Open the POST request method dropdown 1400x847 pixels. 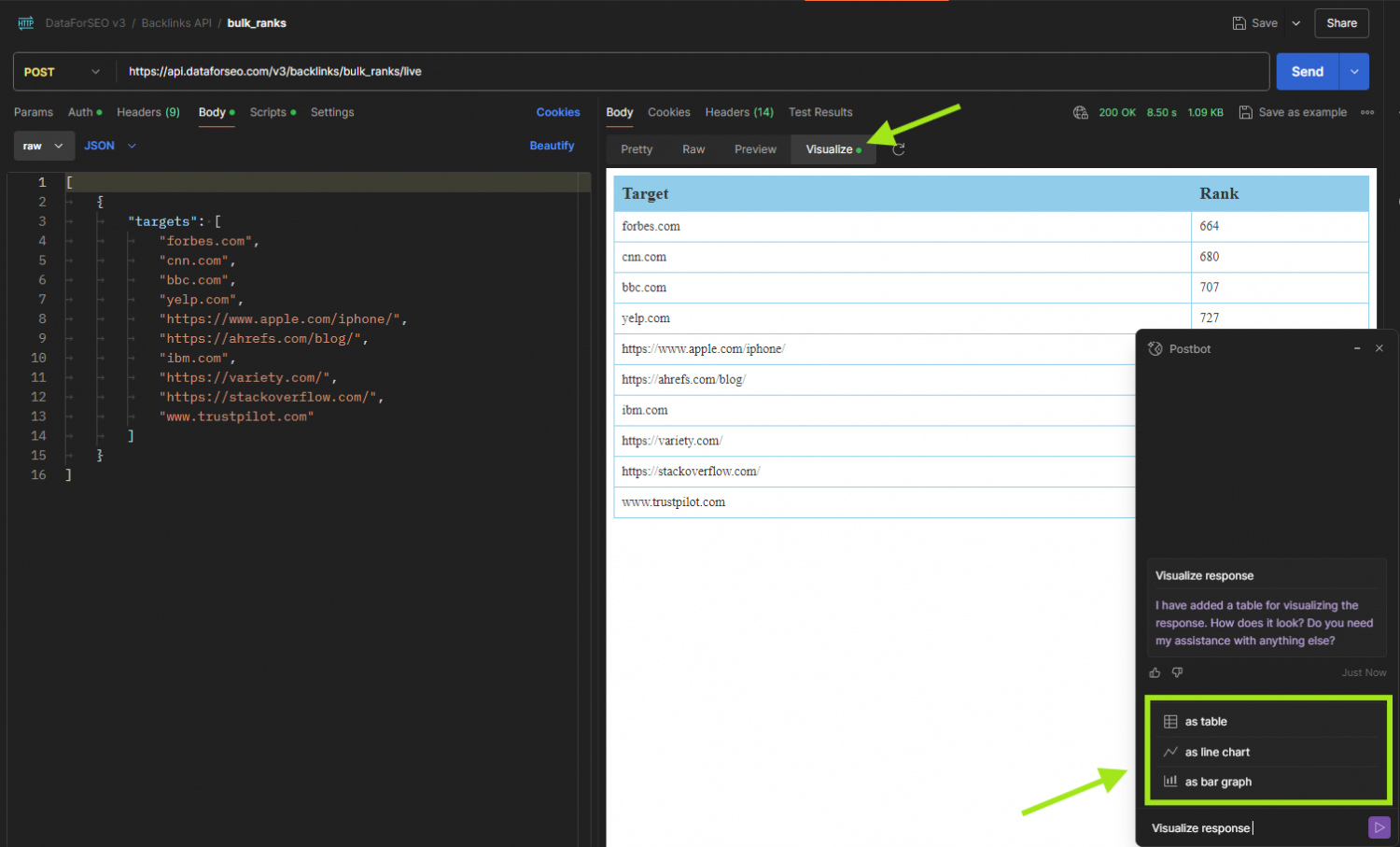[x=63, y=71]
